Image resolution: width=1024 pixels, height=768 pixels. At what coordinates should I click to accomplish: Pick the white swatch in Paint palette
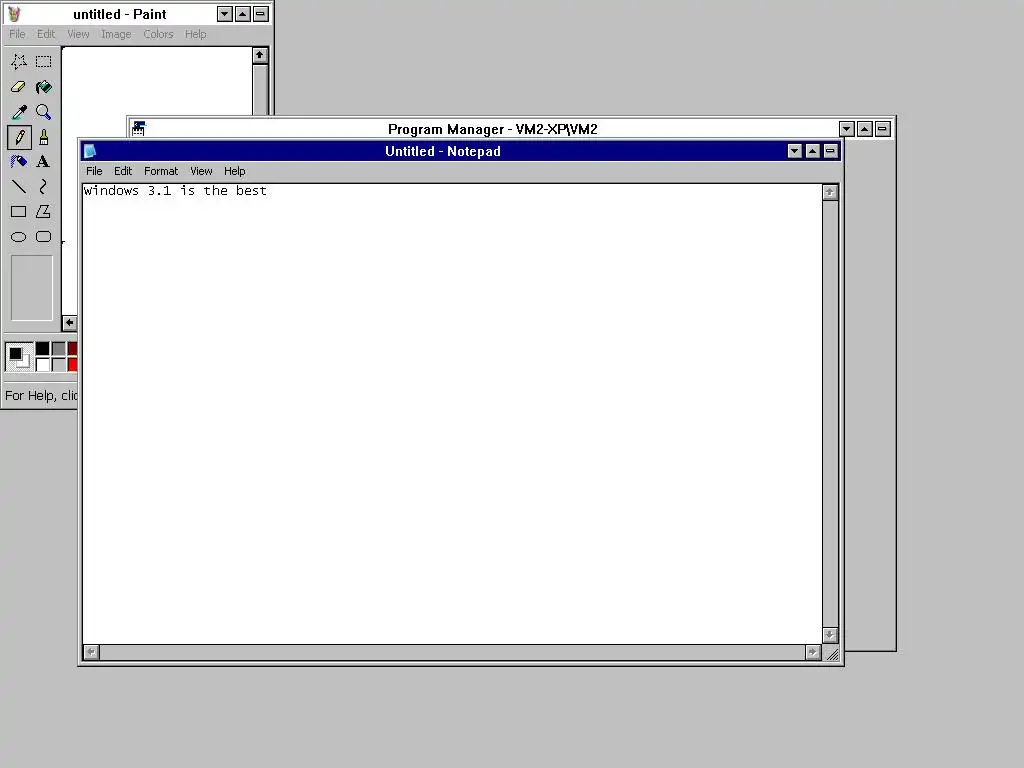[x=42, y=364]
